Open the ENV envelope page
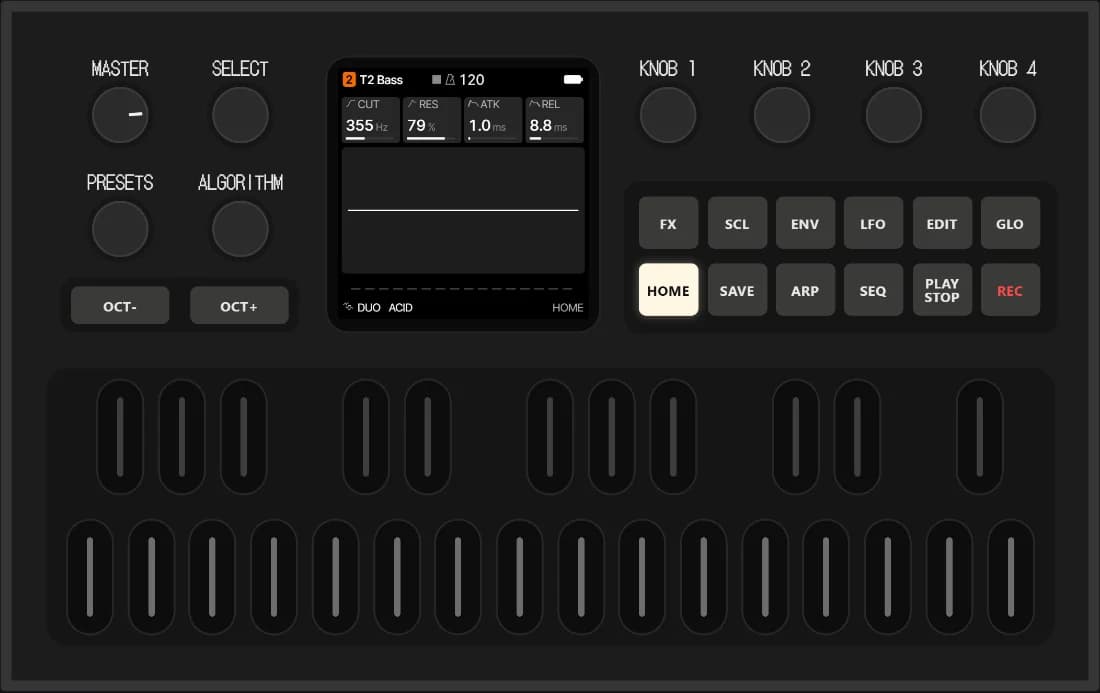Image resolution: width=1100 pixels, height=693 pixels. 805,223
